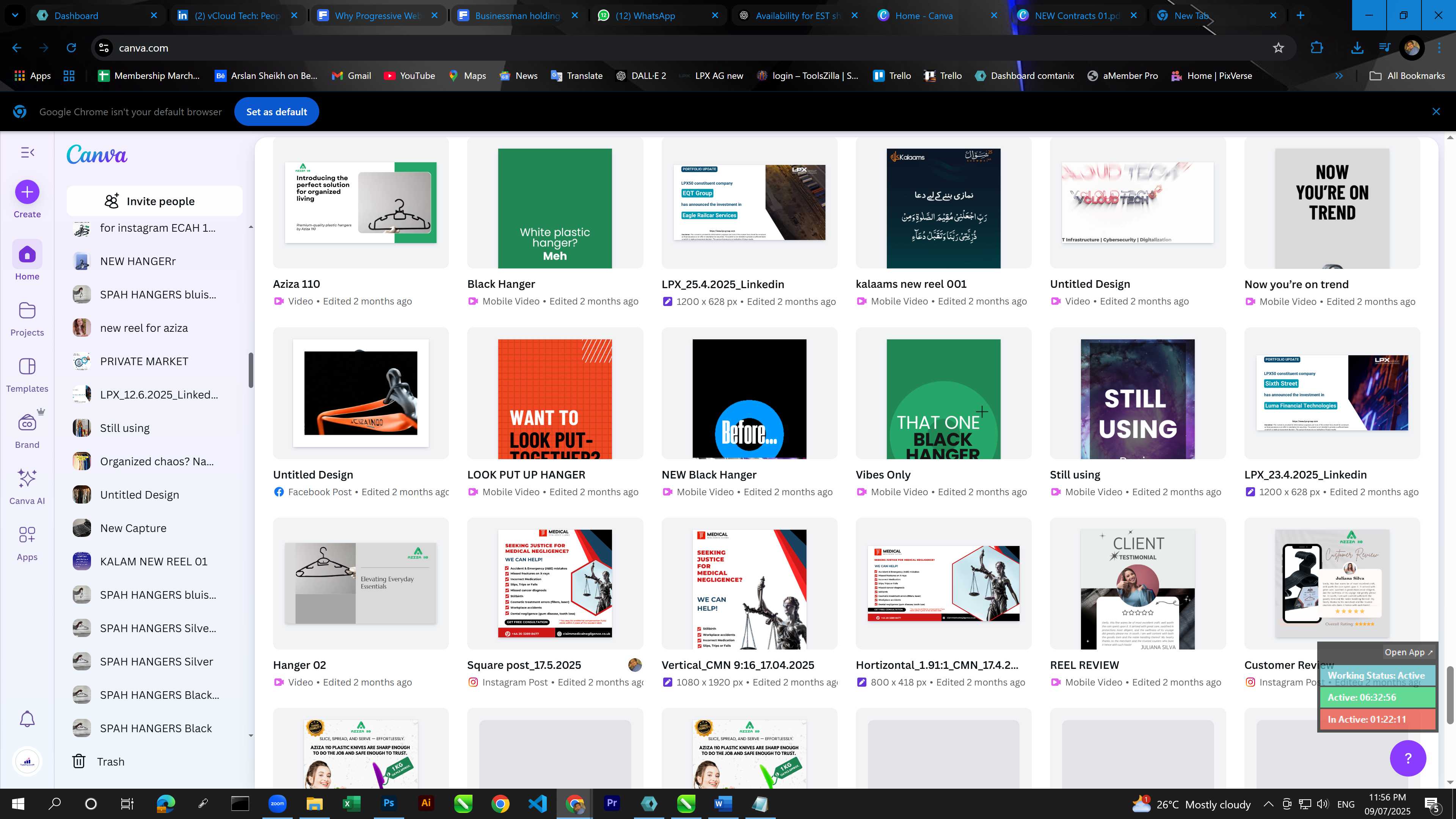Screen dimensions: 1456x819
Task: Open SPAH HANGERS Silver in list
Action: click(154, 661)
